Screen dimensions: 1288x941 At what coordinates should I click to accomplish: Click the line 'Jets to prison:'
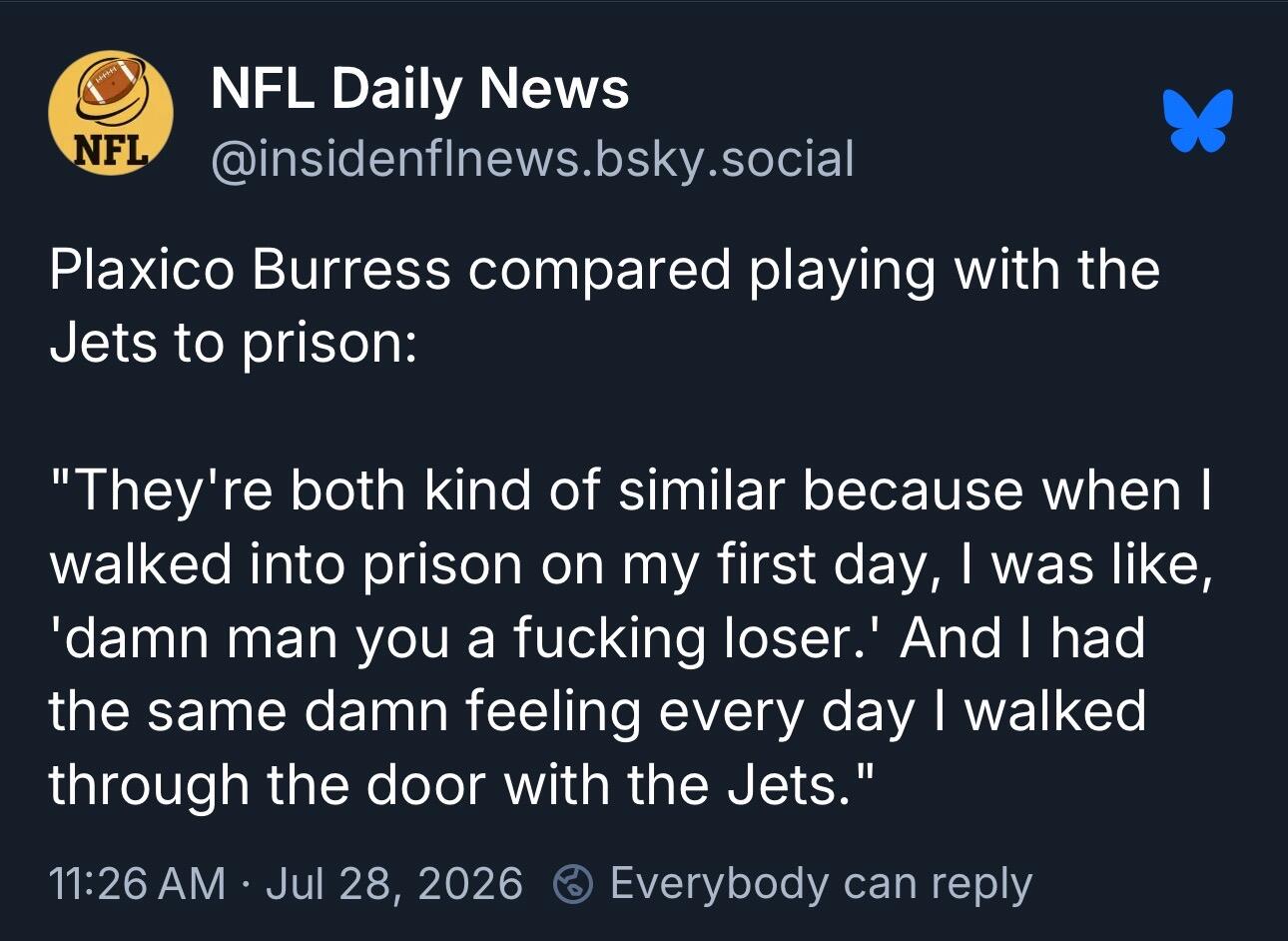click(x=233, y=344)
